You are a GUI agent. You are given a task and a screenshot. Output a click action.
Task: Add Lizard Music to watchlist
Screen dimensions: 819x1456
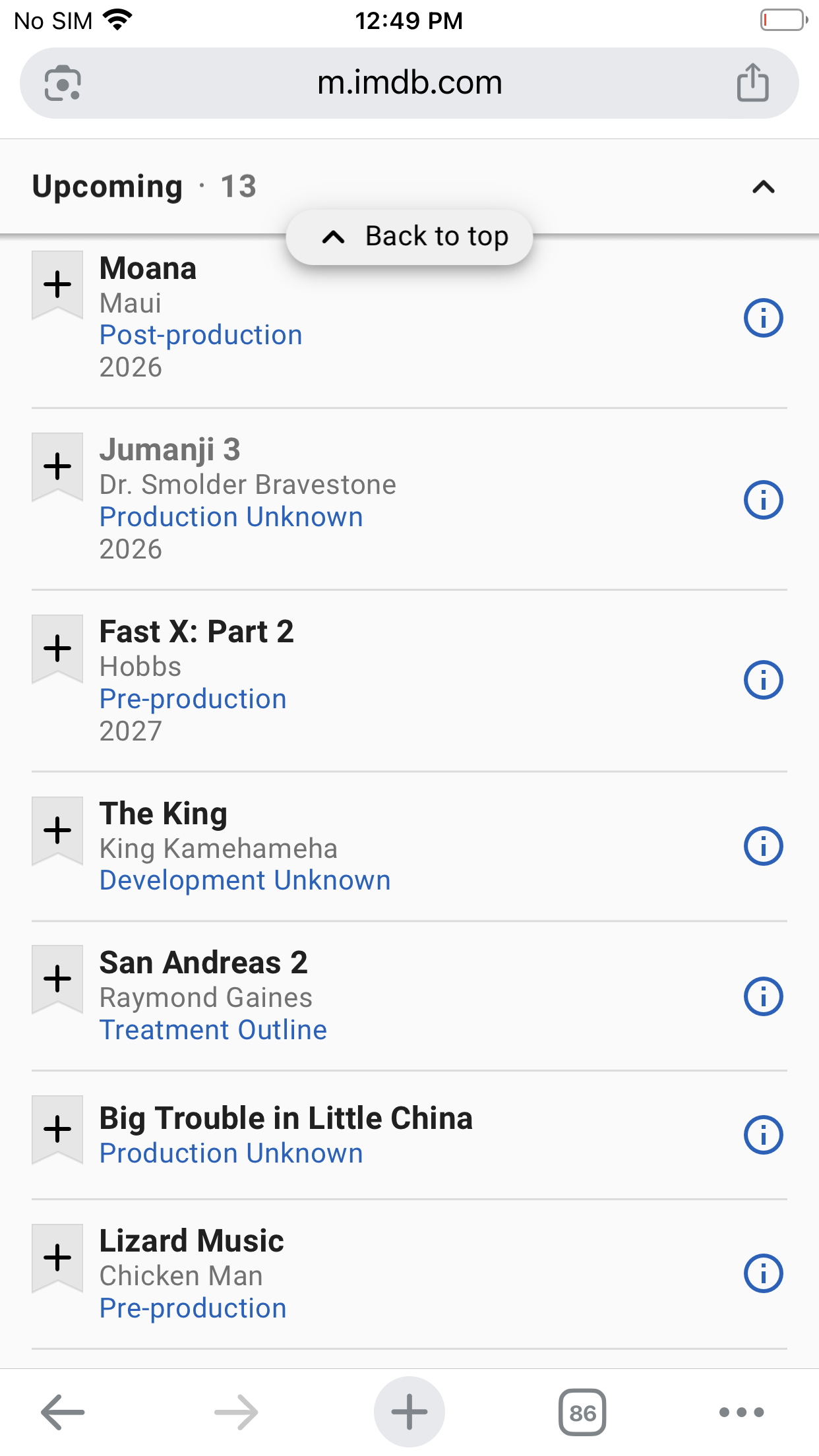pos(57,1258)
